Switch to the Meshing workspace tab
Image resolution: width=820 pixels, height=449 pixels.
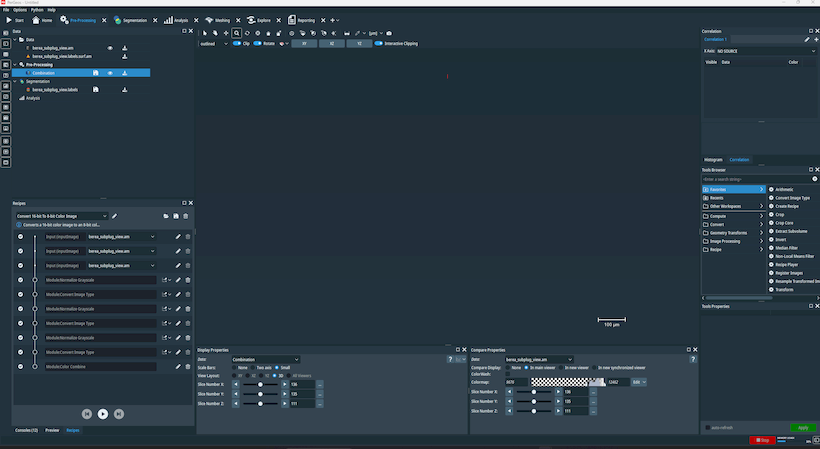(x=220, y=20)
